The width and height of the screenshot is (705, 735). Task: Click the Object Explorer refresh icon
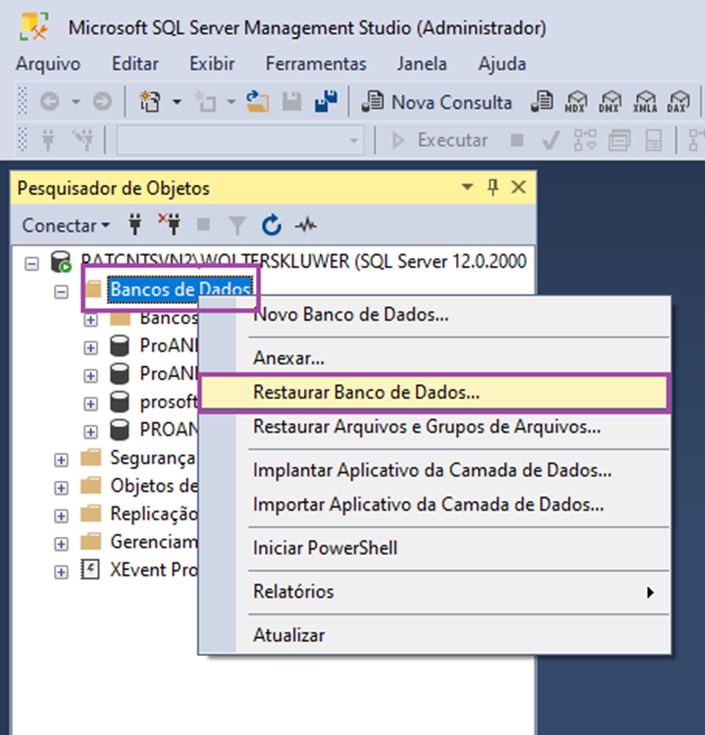271,225
